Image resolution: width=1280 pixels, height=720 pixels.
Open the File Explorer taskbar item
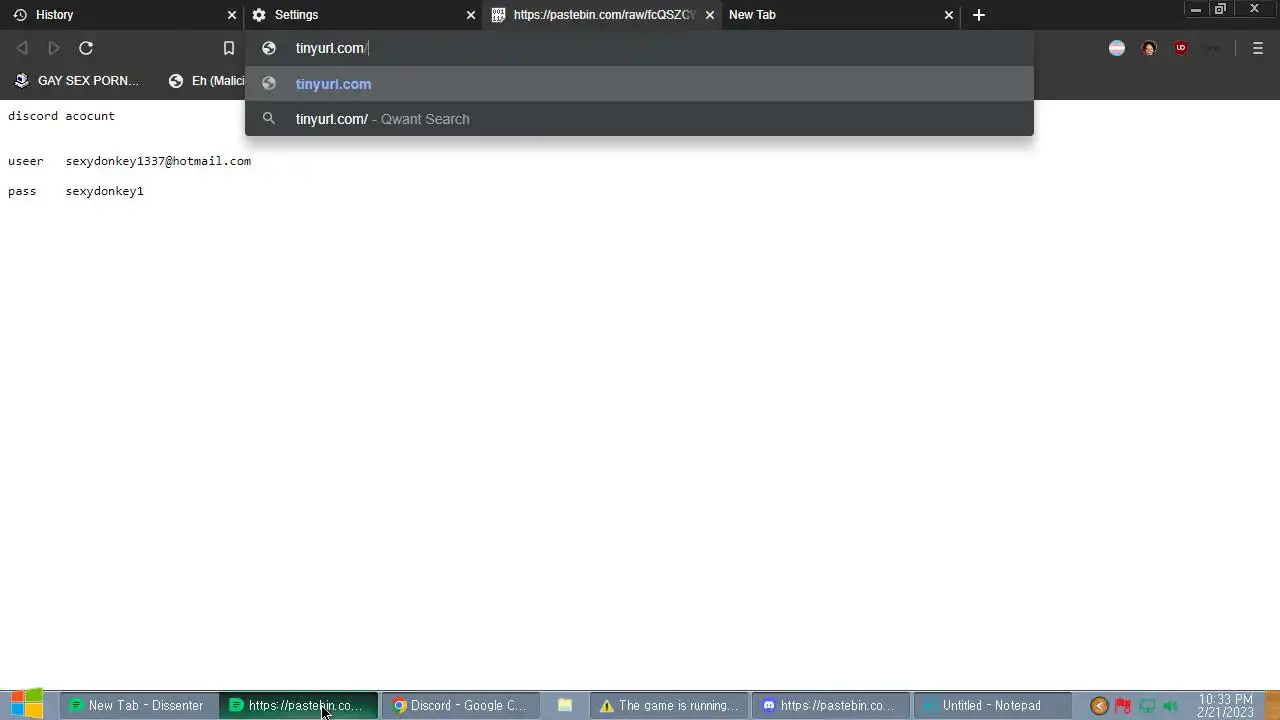565,705
